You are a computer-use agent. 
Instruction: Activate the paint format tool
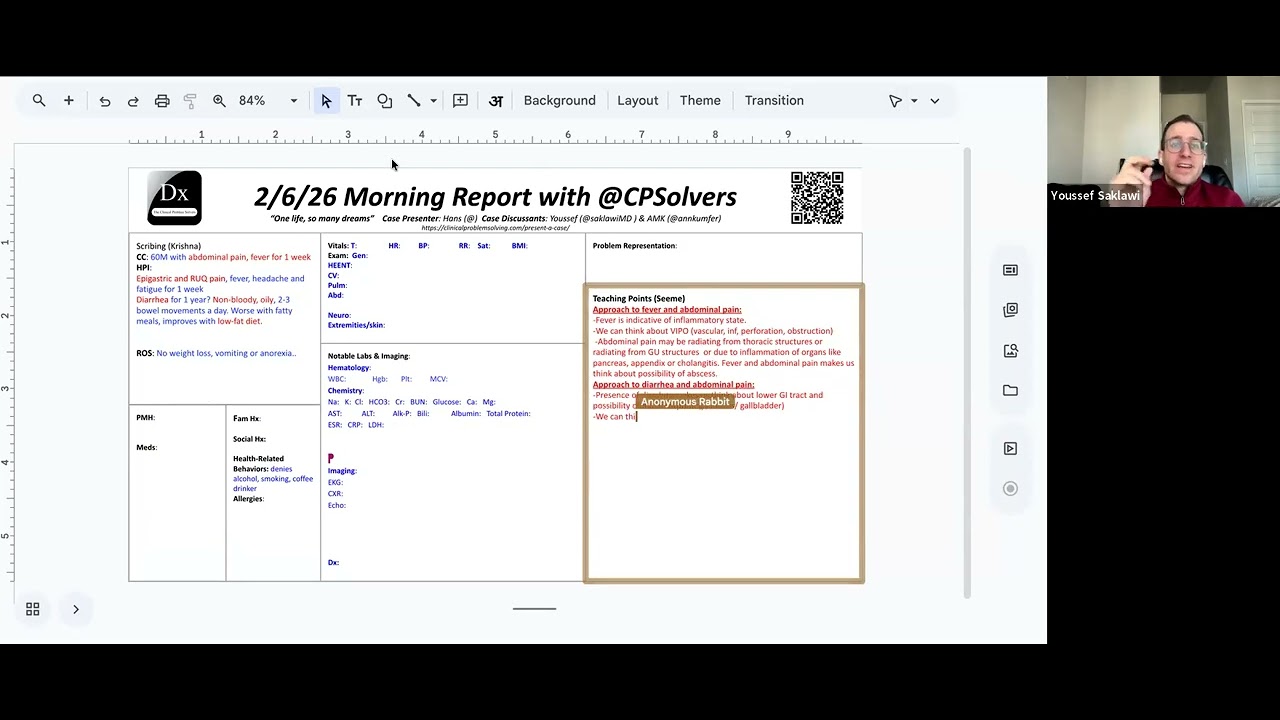point(190,101)
